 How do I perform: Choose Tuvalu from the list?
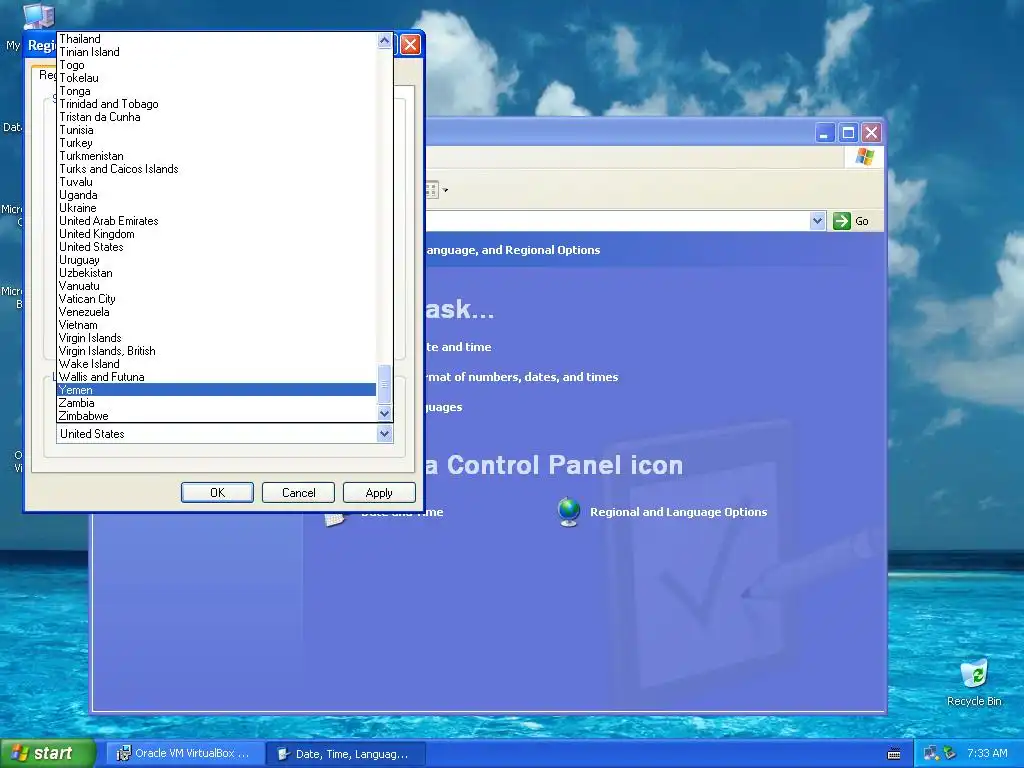point(217,182)
